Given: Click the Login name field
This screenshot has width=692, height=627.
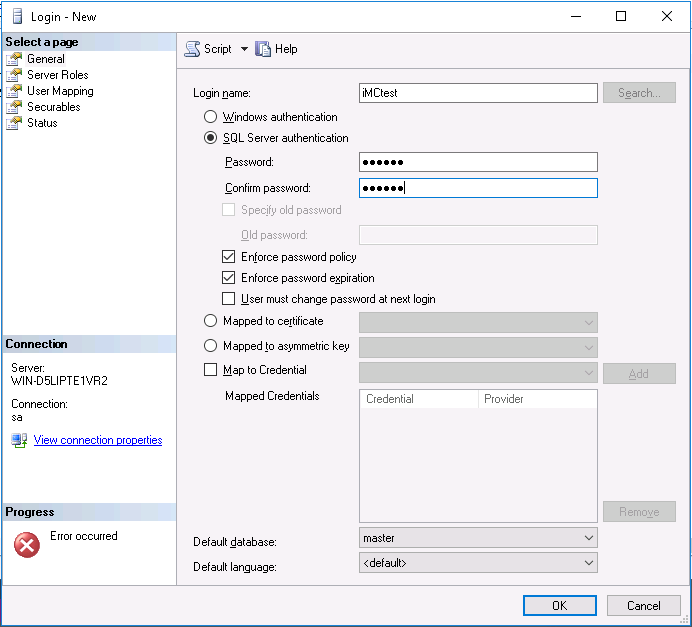Looking at the screenshot, I should tap(478, 93).
